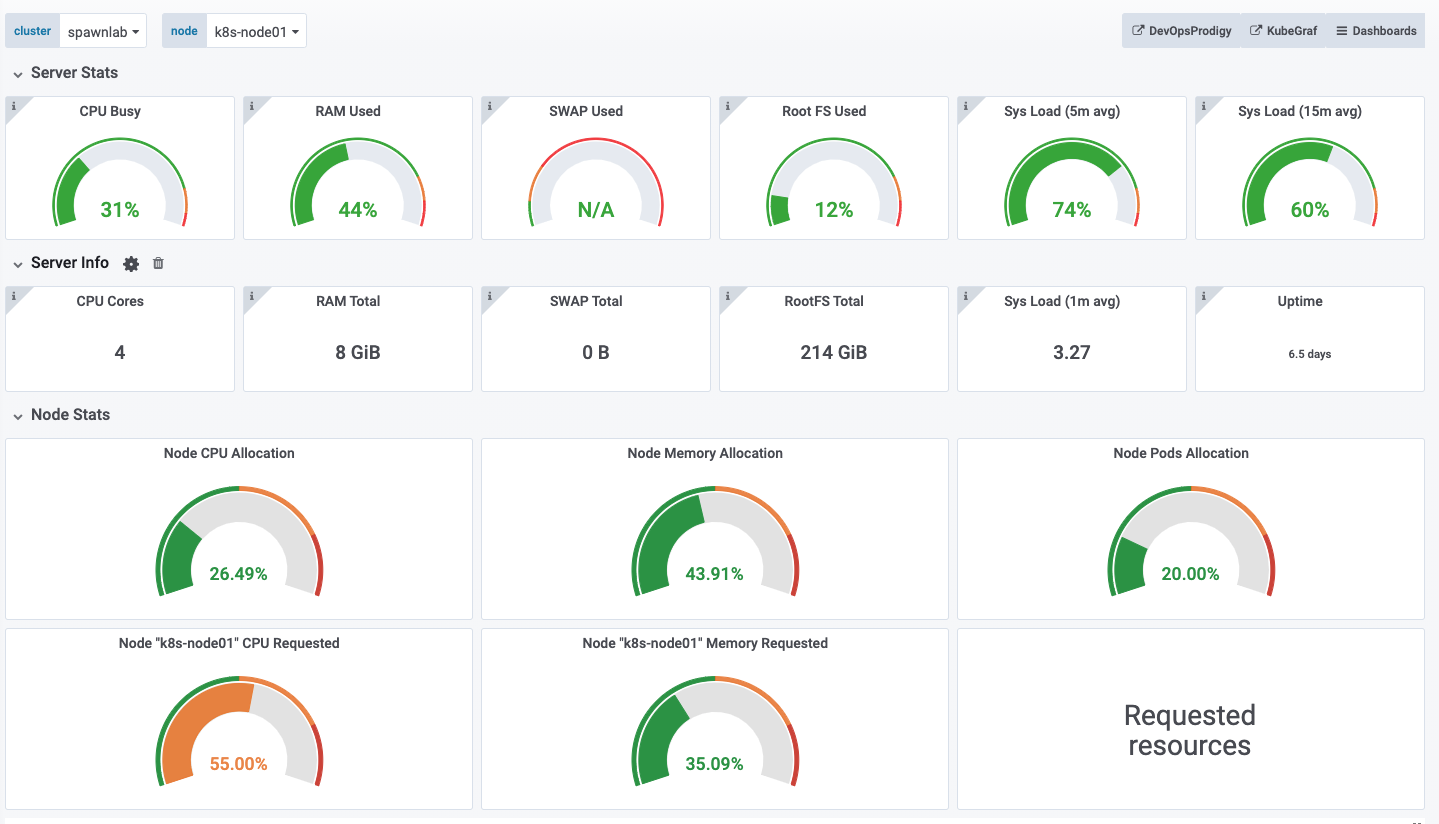The image size is (1439, 824).
Task: Open Node CPU Allocation panel title menu
Action: (229, 453)
